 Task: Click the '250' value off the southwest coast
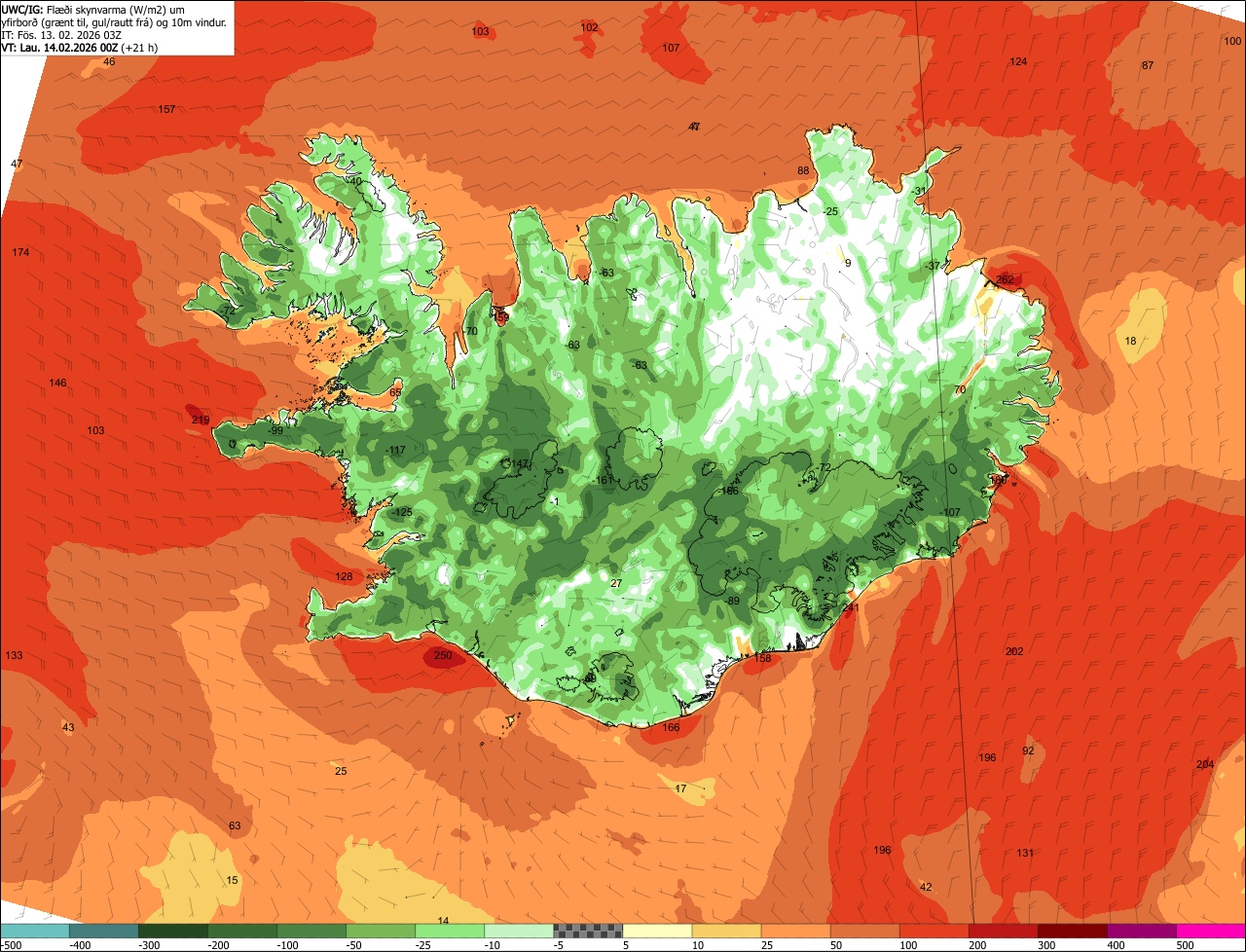pyautogui.click(x=443, y=656)
